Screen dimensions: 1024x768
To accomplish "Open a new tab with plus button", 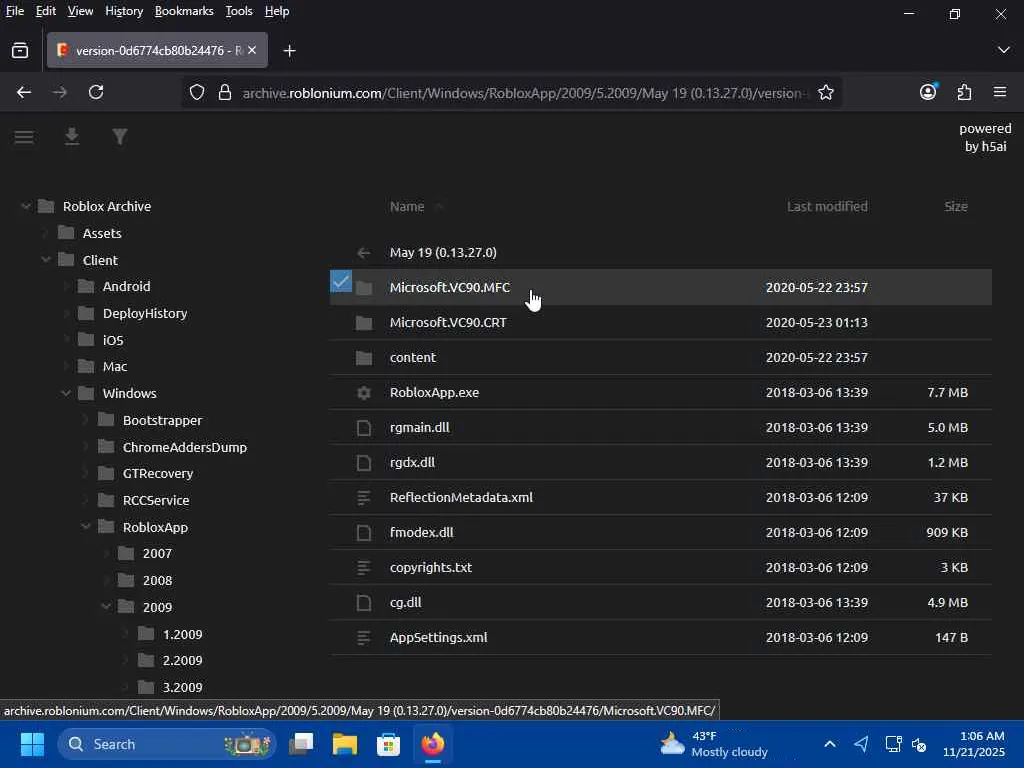I will click(289, 50).
